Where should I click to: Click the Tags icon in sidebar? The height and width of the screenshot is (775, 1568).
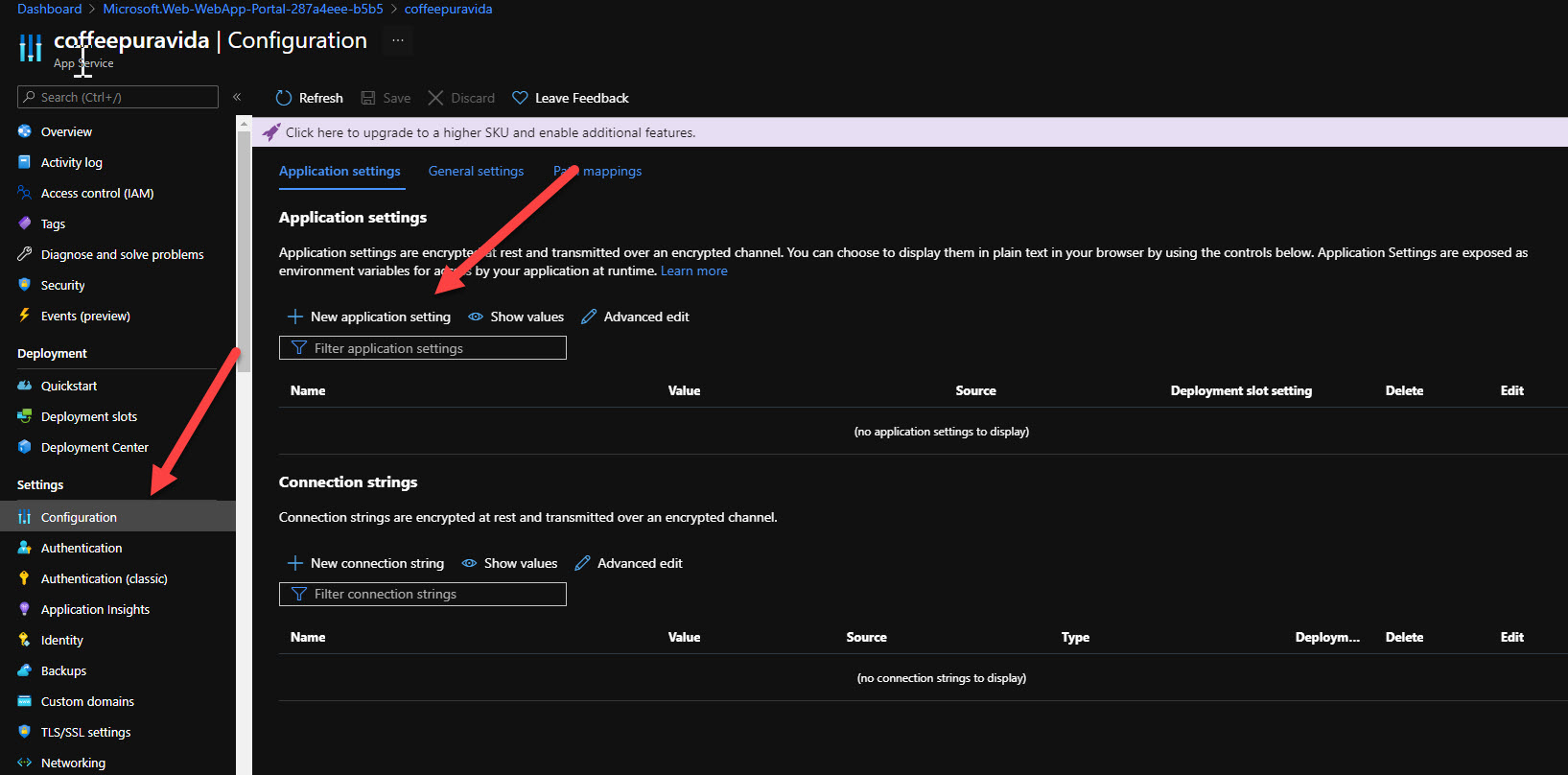pyautogui.click(x=25, y=223)
